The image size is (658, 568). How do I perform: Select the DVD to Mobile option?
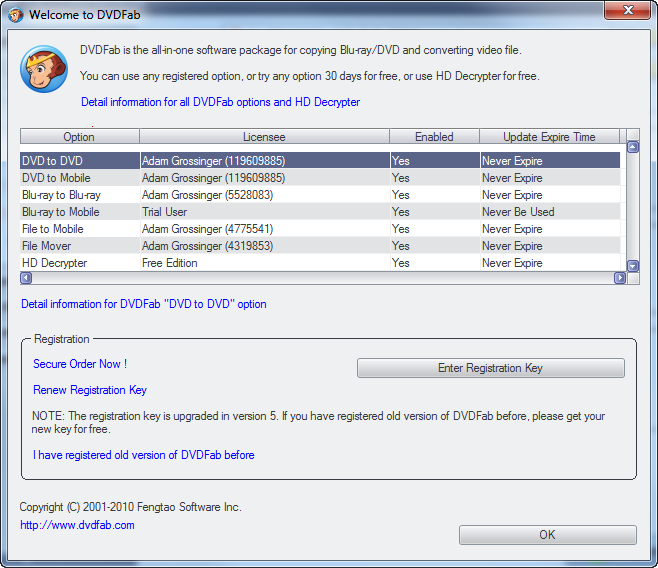pos(56,178)
